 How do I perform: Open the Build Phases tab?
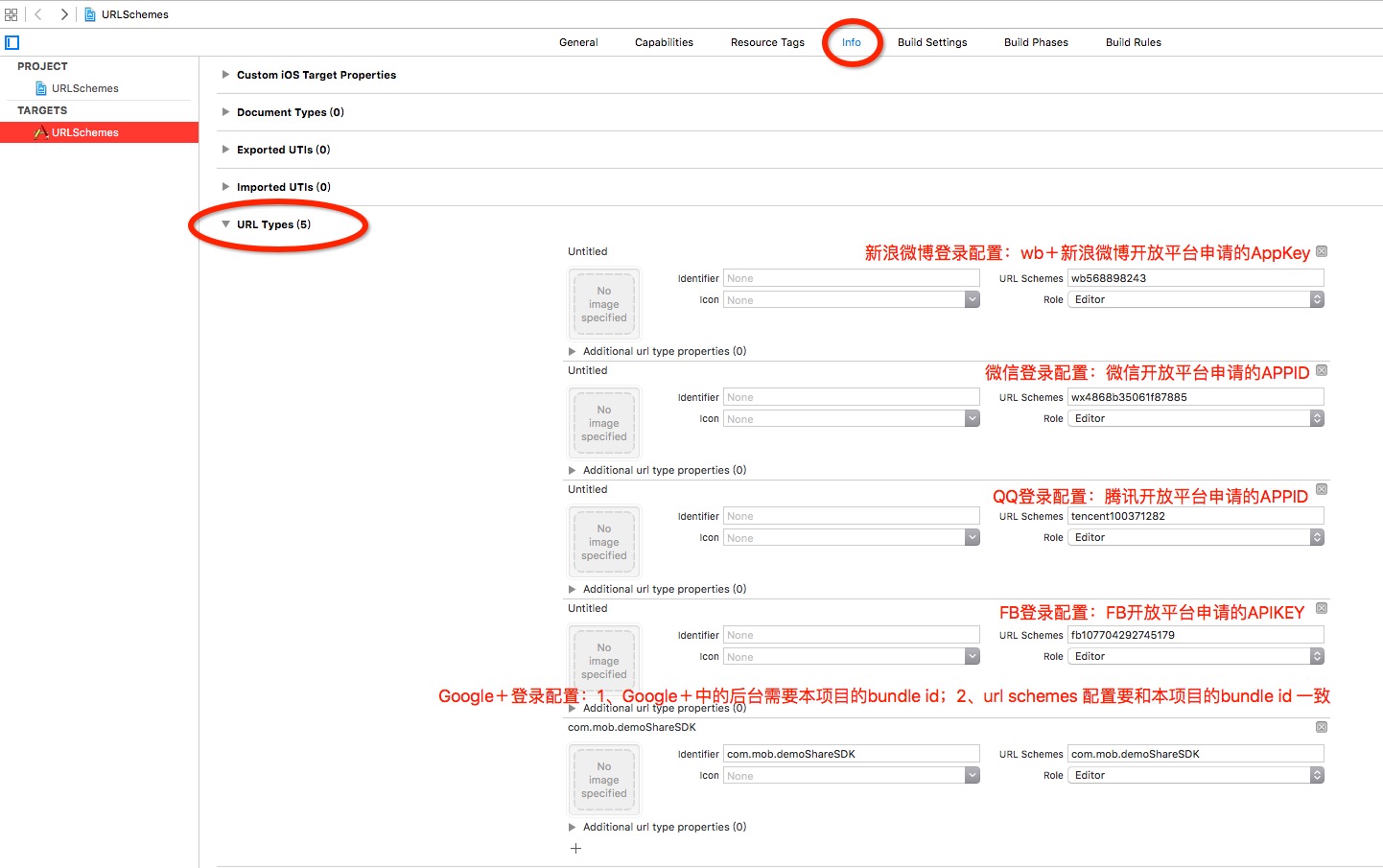tap(1036, 42)
